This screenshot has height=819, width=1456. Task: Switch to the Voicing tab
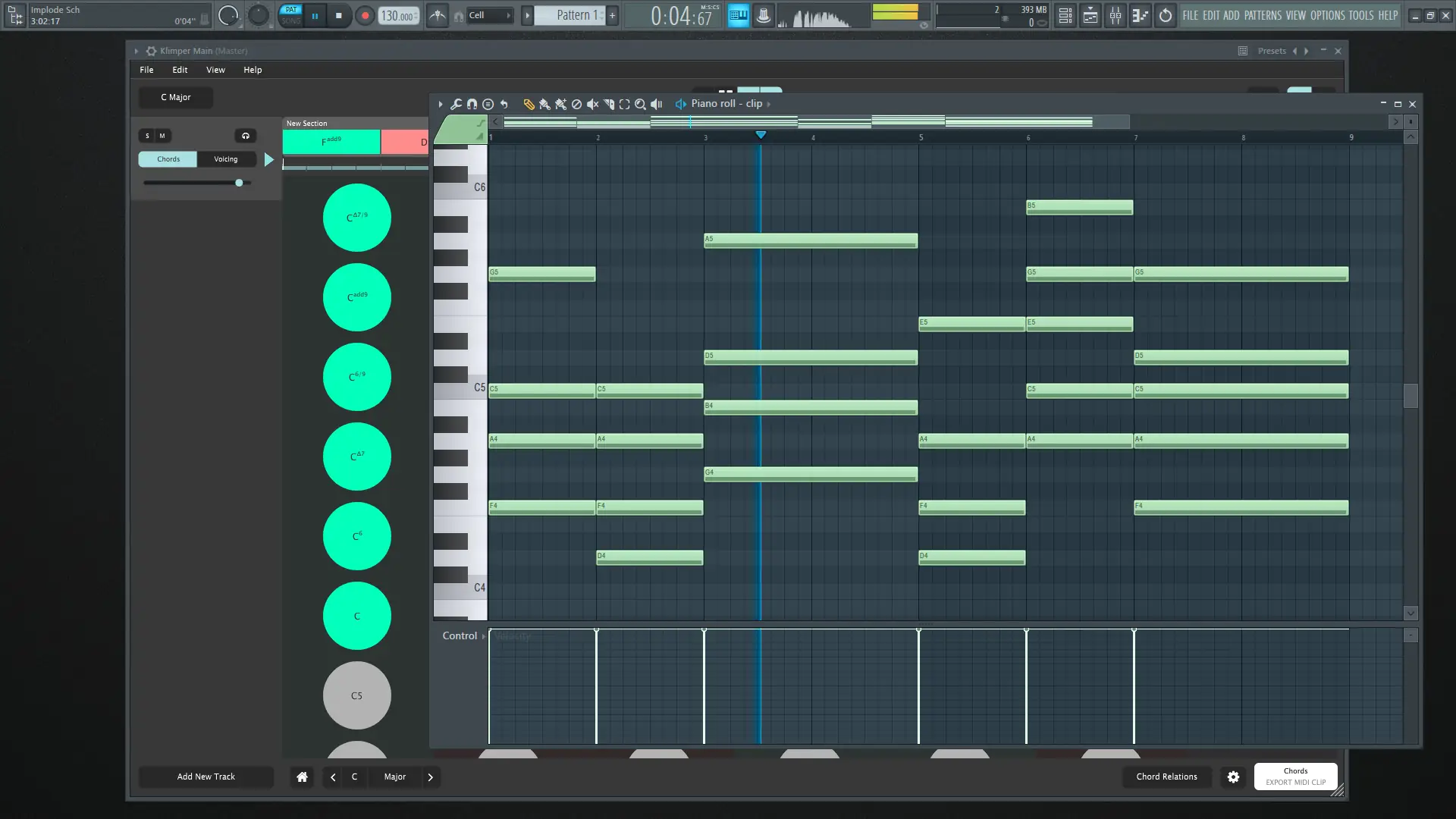225,159
